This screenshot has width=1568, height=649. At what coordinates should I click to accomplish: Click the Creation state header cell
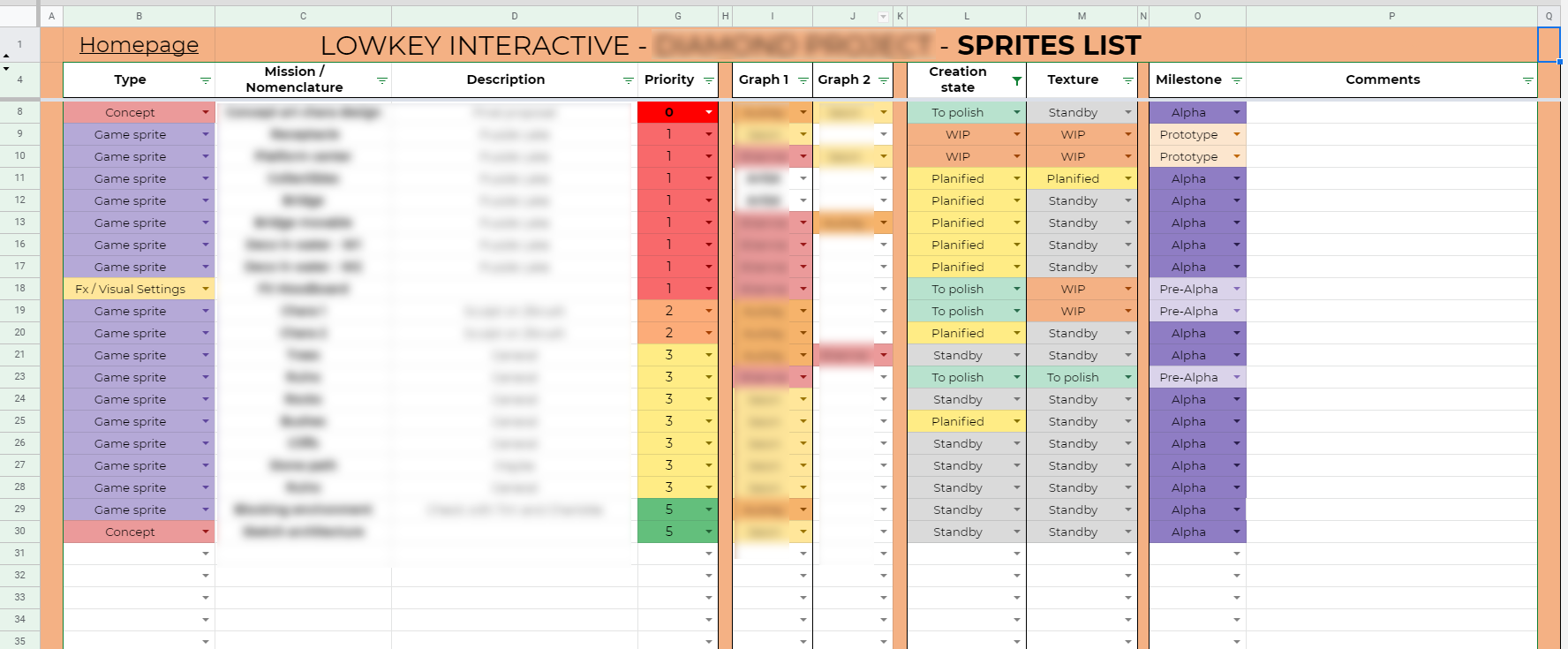[x=967, y=79]
